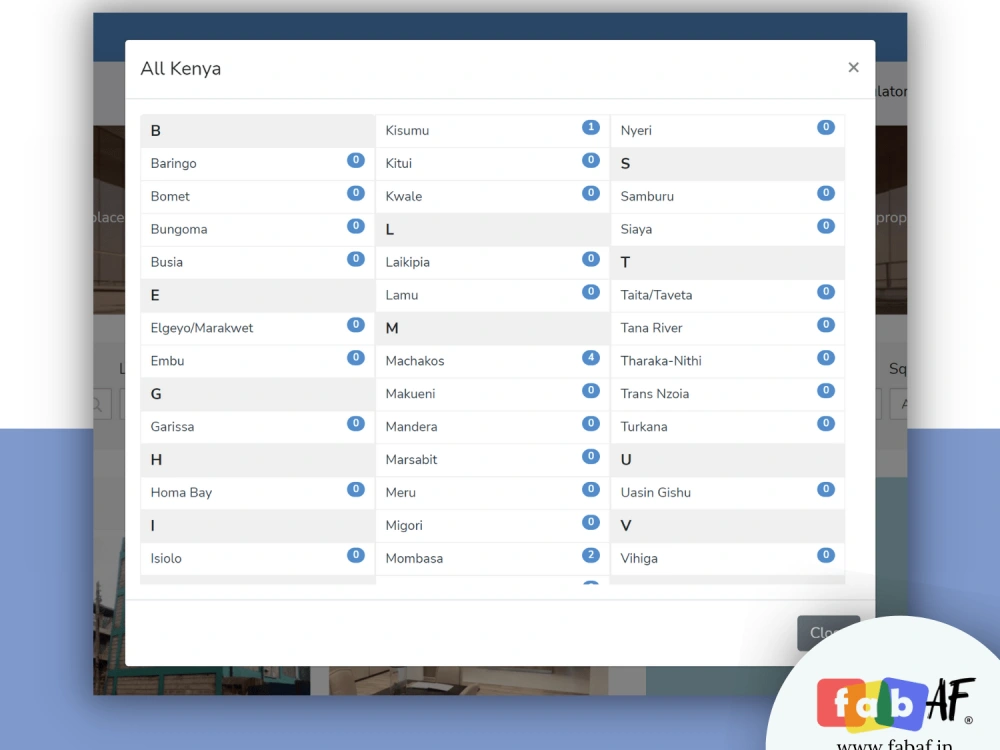The width and height of the screenshot is (1000, 750).
Task: Choose Bomet from the list
Action: 258,196
